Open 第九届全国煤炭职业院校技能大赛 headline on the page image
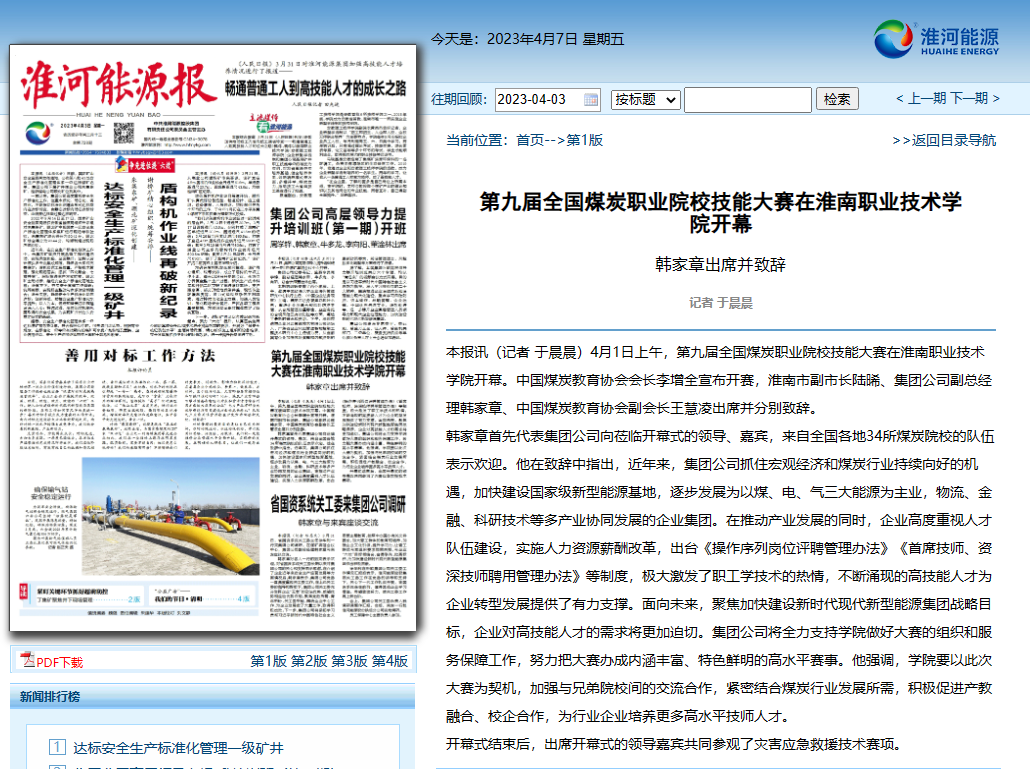The image size is (1030, 769). pyautogui.click(x=338, y=364)
